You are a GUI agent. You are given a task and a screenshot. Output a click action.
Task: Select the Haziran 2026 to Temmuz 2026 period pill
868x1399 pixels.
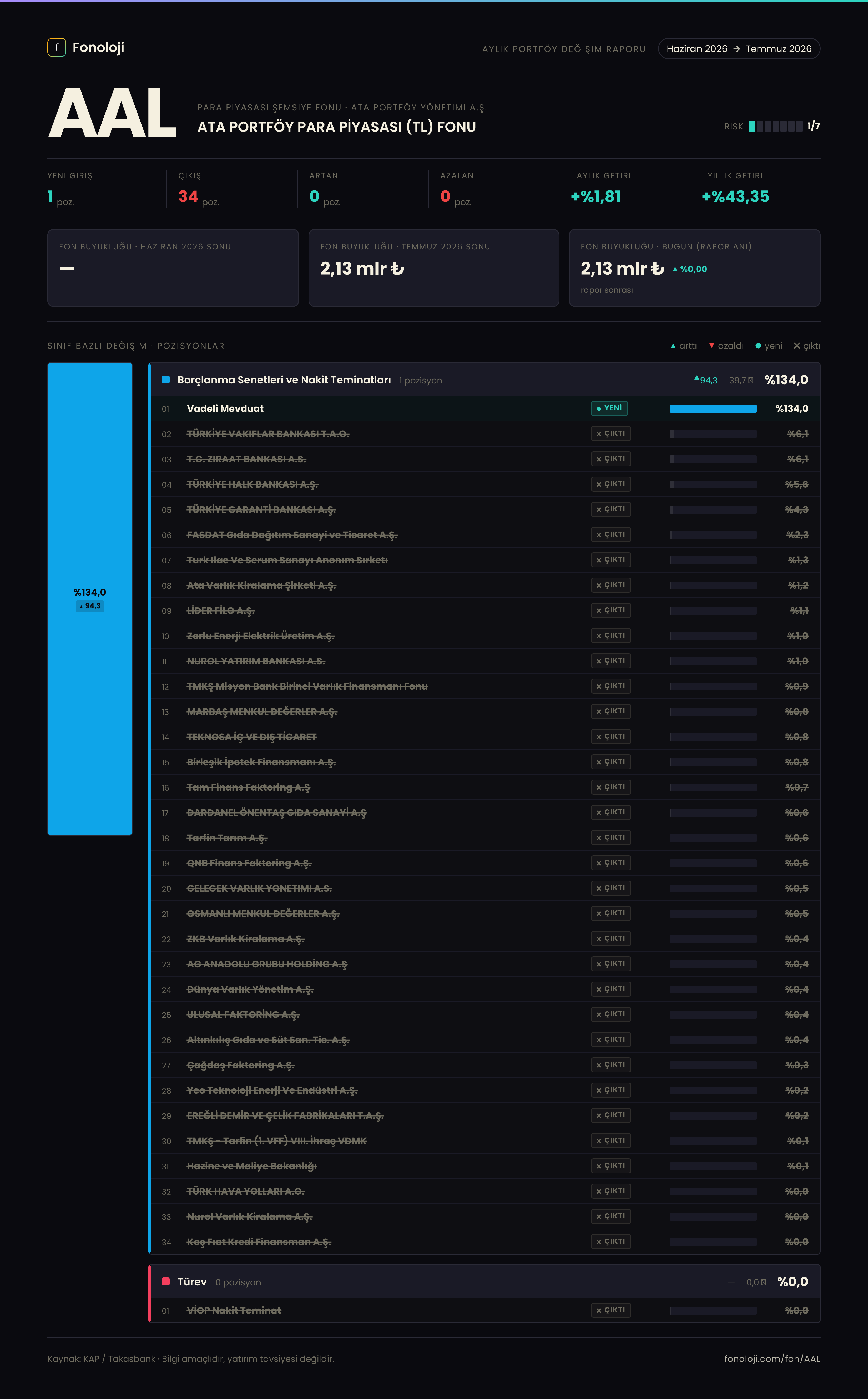click(x=739, y=49)
